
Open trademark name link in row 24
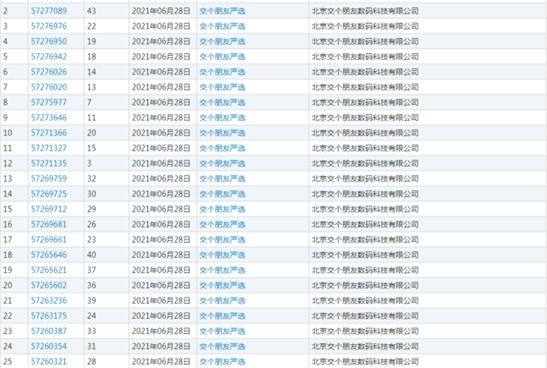pos(222,346)
